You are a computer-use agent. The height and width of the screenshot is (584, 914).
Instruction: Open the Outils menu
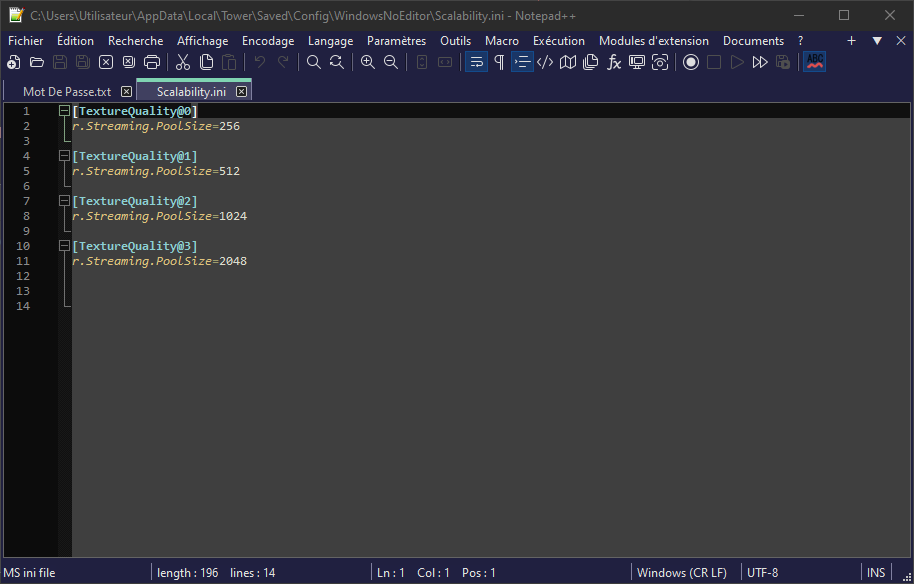[455, 41]
